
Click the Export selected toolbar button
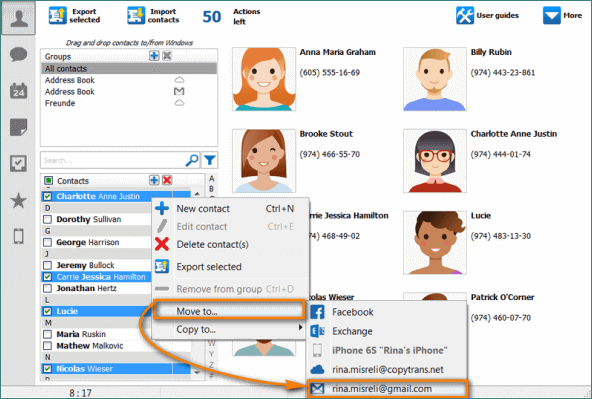tap(74, 16)
